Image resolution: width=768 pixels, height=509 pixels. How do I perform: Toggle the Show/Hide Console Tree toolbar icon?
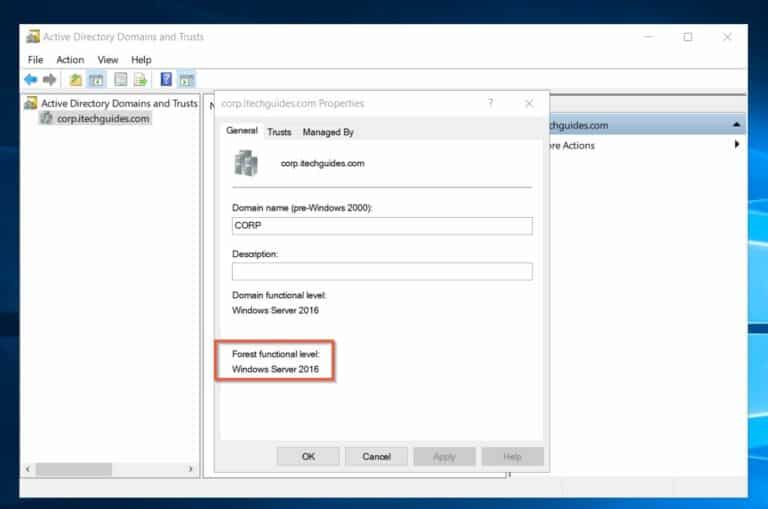[x=96, y=79]
